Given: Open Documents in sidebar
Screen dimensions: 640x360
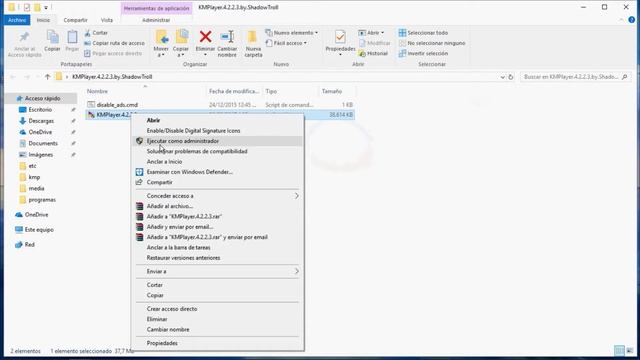Looking at the screenshot, I should point(43,143).
